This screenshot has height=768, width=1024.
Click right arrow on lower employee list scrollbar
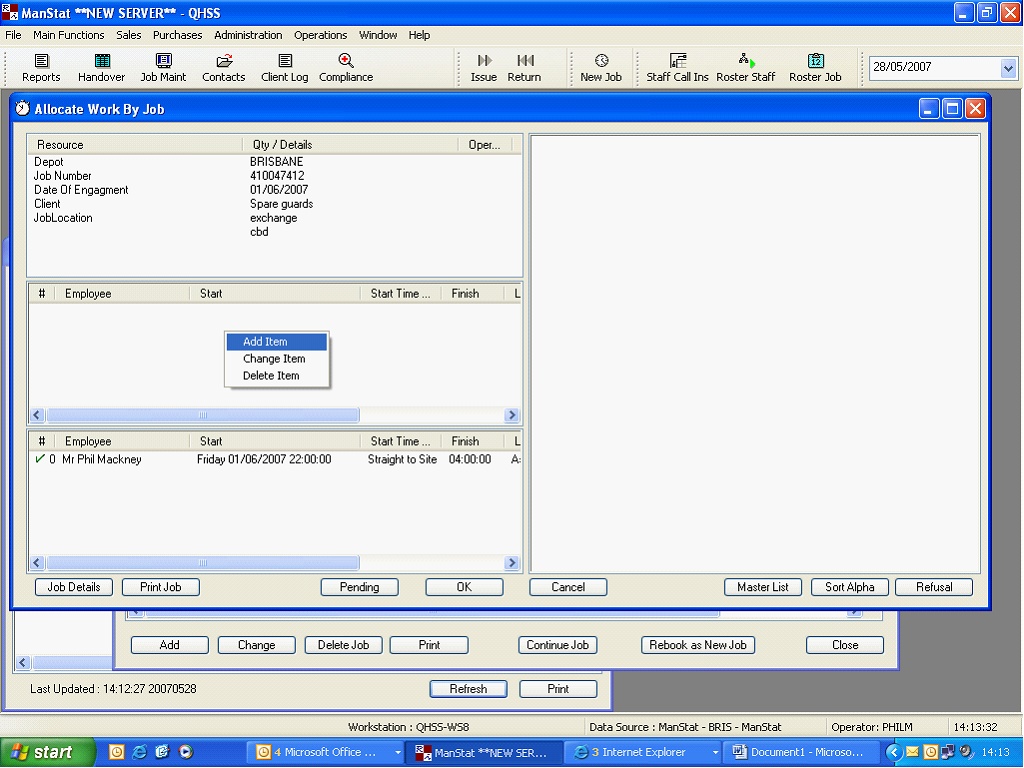512,563
